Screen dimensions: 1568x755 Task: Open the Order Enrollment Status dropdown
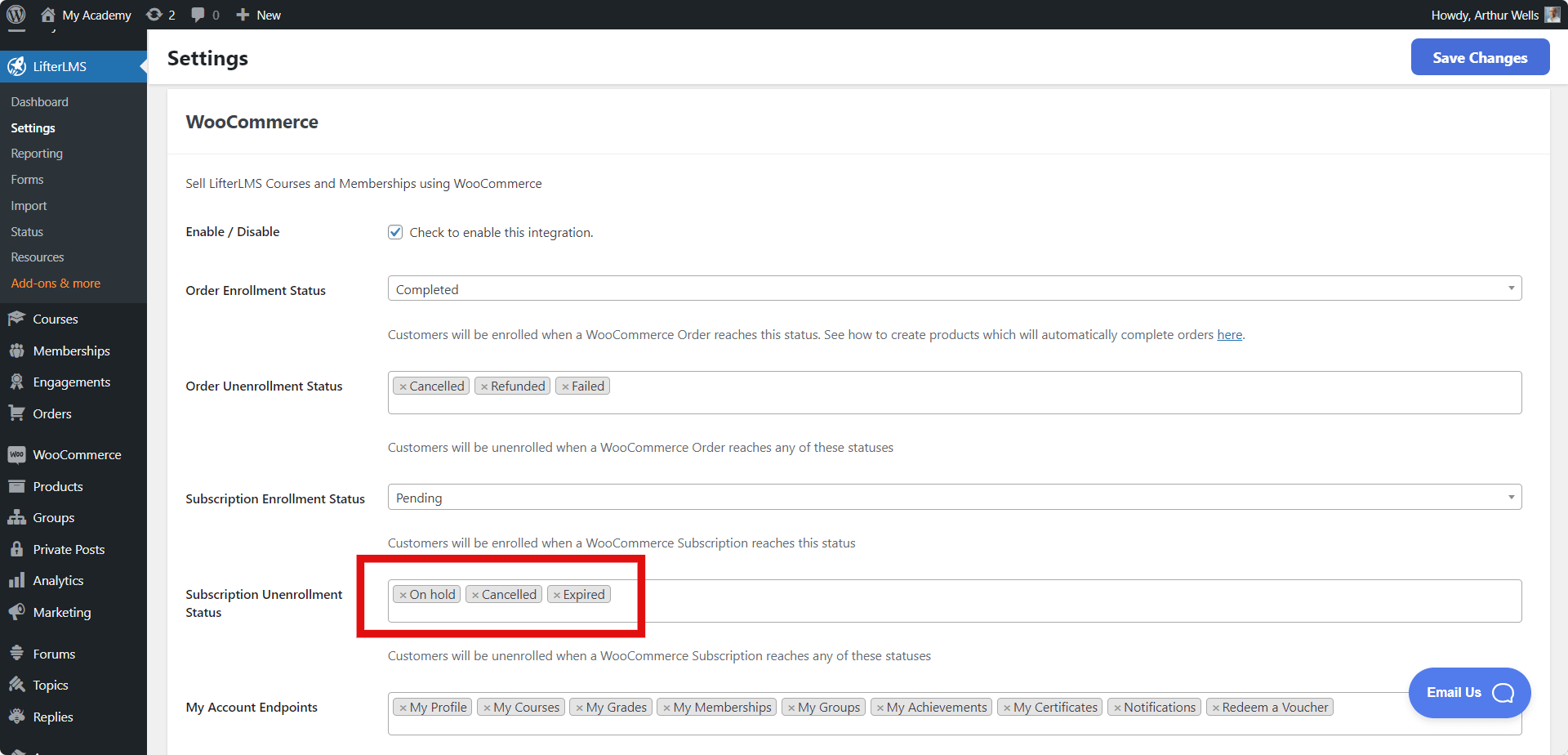click(954, 288)
